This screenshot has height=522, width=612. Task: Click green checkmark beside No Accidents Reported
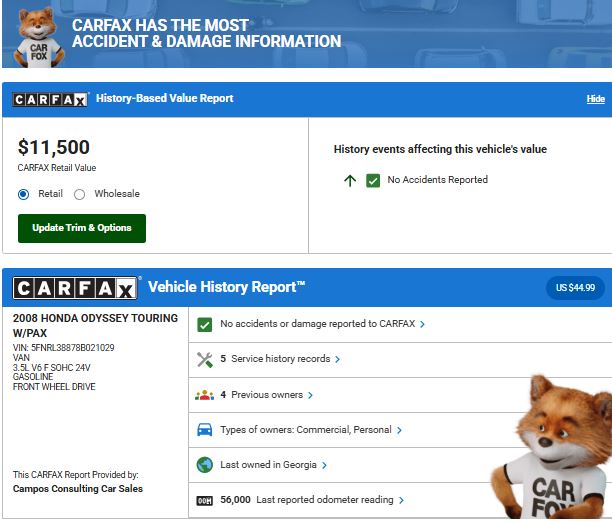pos(373,180)
